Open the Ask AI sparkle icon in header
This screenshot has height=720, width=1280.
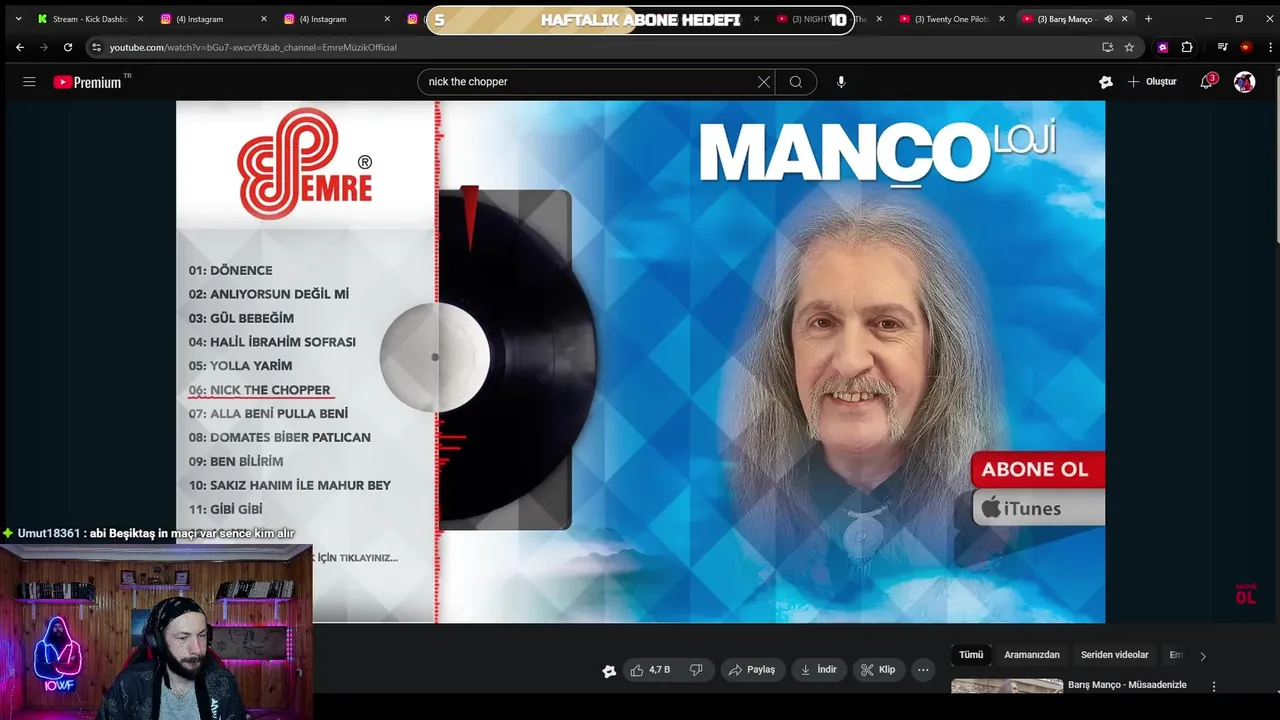1105,82
